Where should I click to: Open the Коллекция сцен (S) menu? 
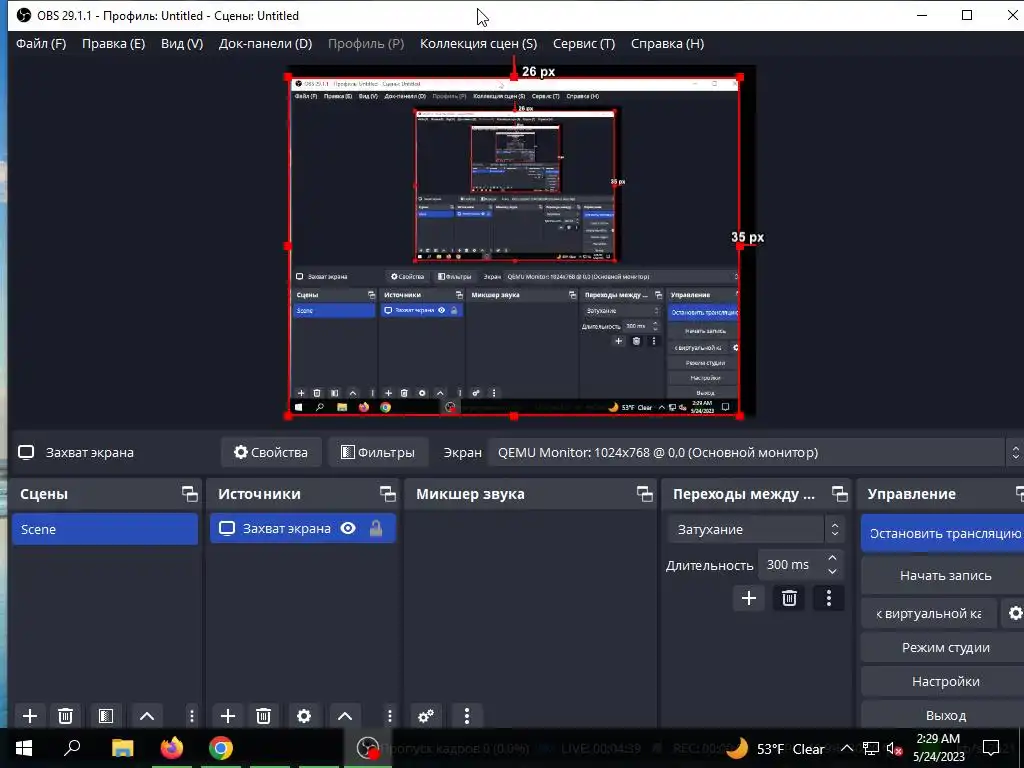[478, 44]
